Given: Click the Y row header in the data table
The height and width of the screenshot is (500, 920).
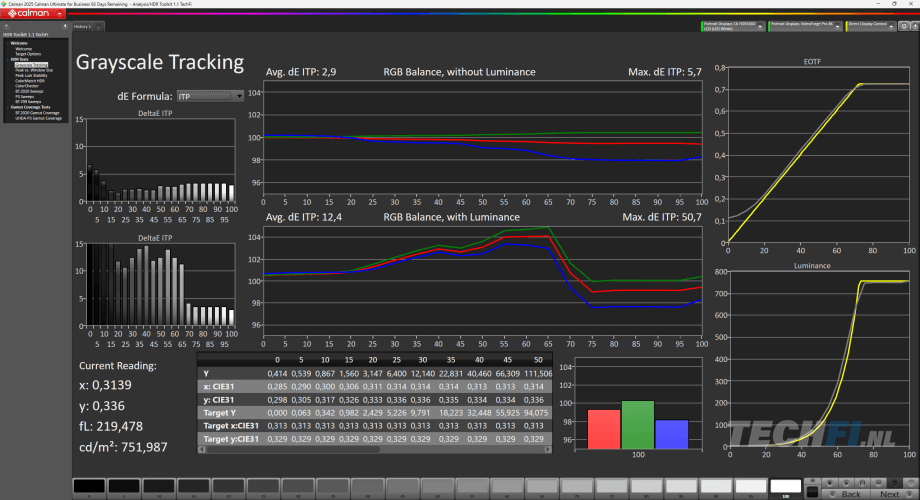Looking at the screenshot, I should [206, 373].
